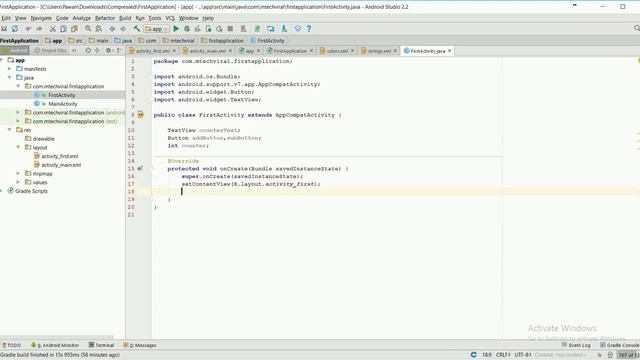This screenshot has width=640, height=360.
Task: Click the override gutter icon on line 15
Action: pos(140,169)
